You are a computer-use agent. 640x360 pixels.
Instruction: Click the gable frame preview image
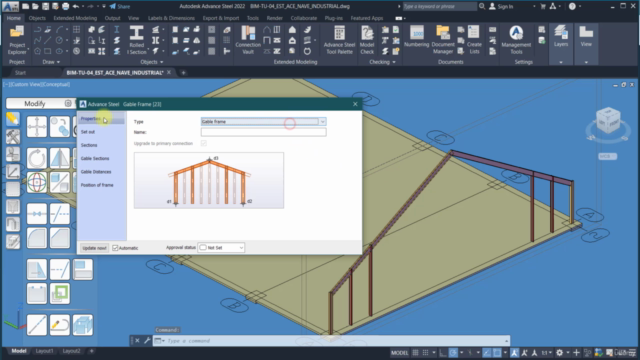point(209,180)
